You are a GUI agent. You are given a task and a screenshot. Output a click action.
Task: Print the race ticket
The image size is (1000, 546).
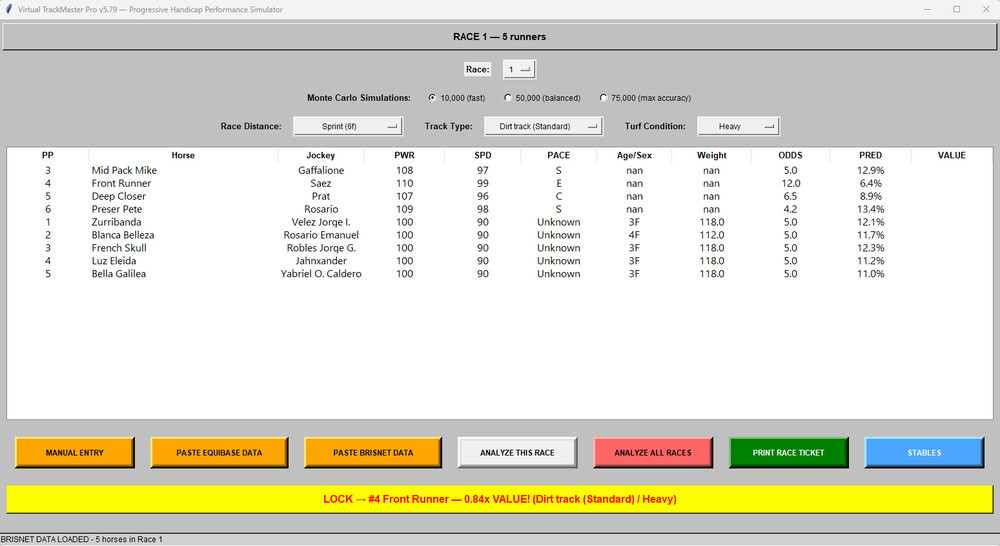[788, 452]
